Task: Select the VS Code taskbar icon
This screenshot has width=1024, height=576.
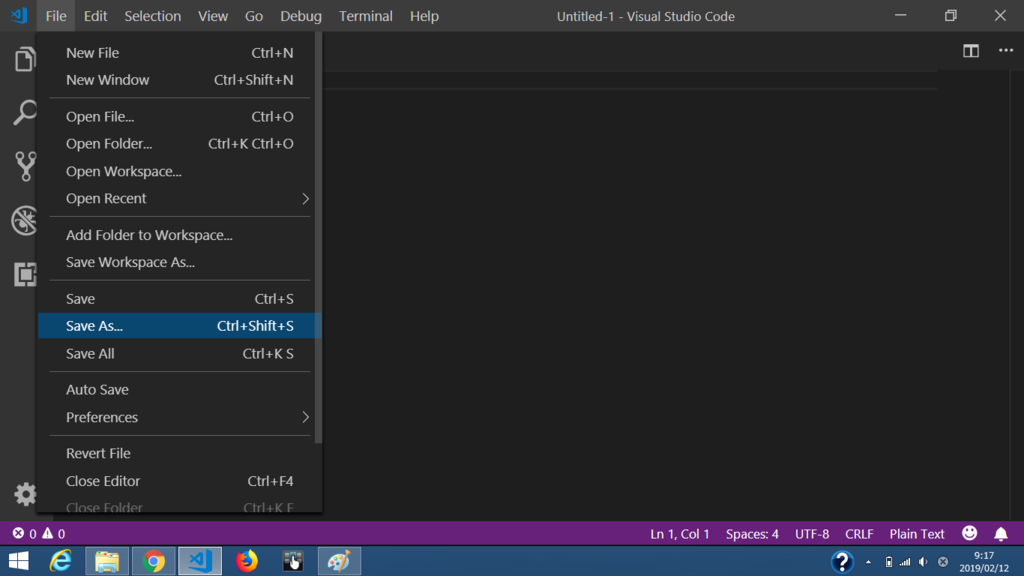Action: [200, 561]
